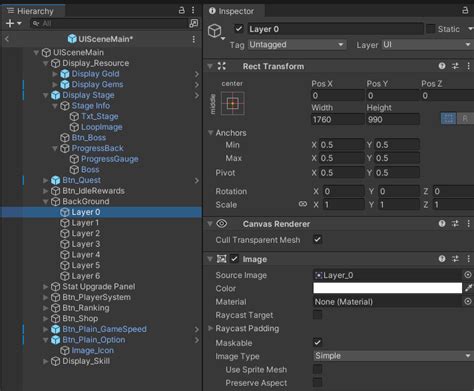Toggle Cull Transparent Mesh checkbox
The width and height of the screenshot is (474, 391).
click(x=318, y=239)
